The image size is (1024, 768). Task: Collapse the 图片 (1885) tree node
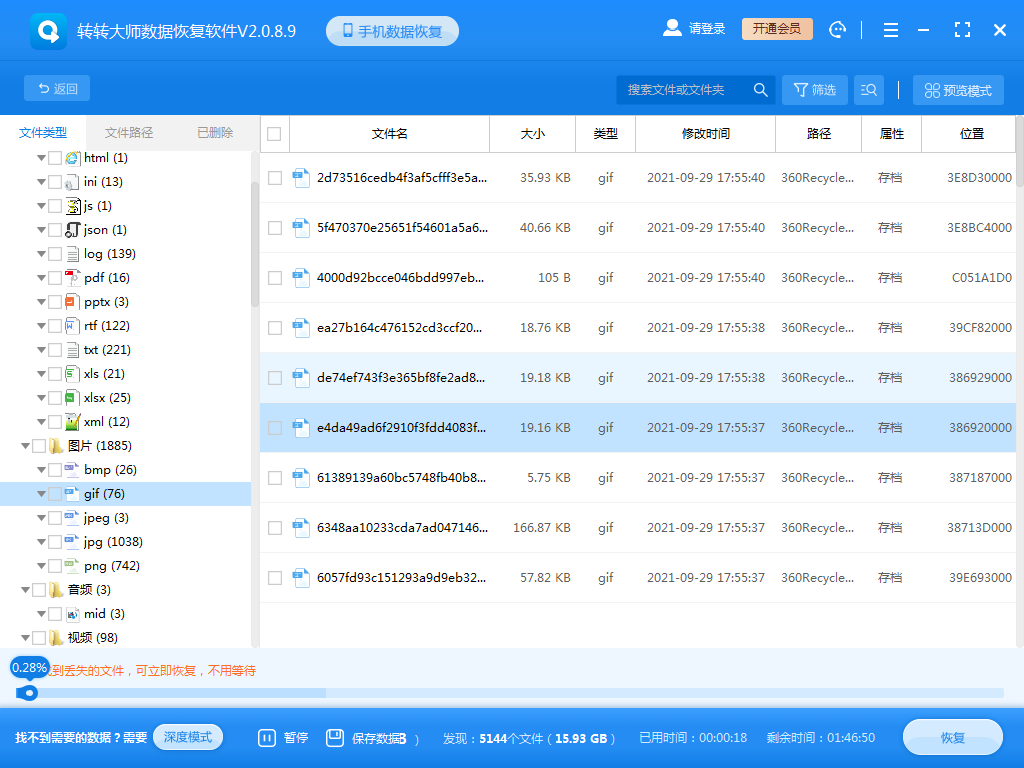coord(23,445)
